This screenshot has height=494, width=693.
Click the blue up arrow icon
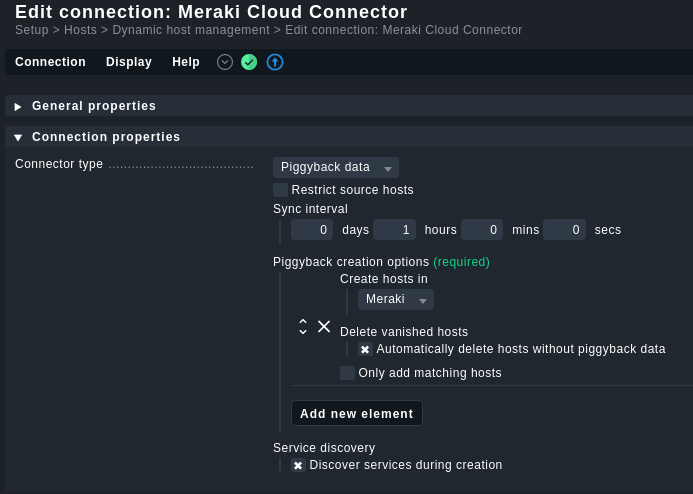tap(275, 62)
